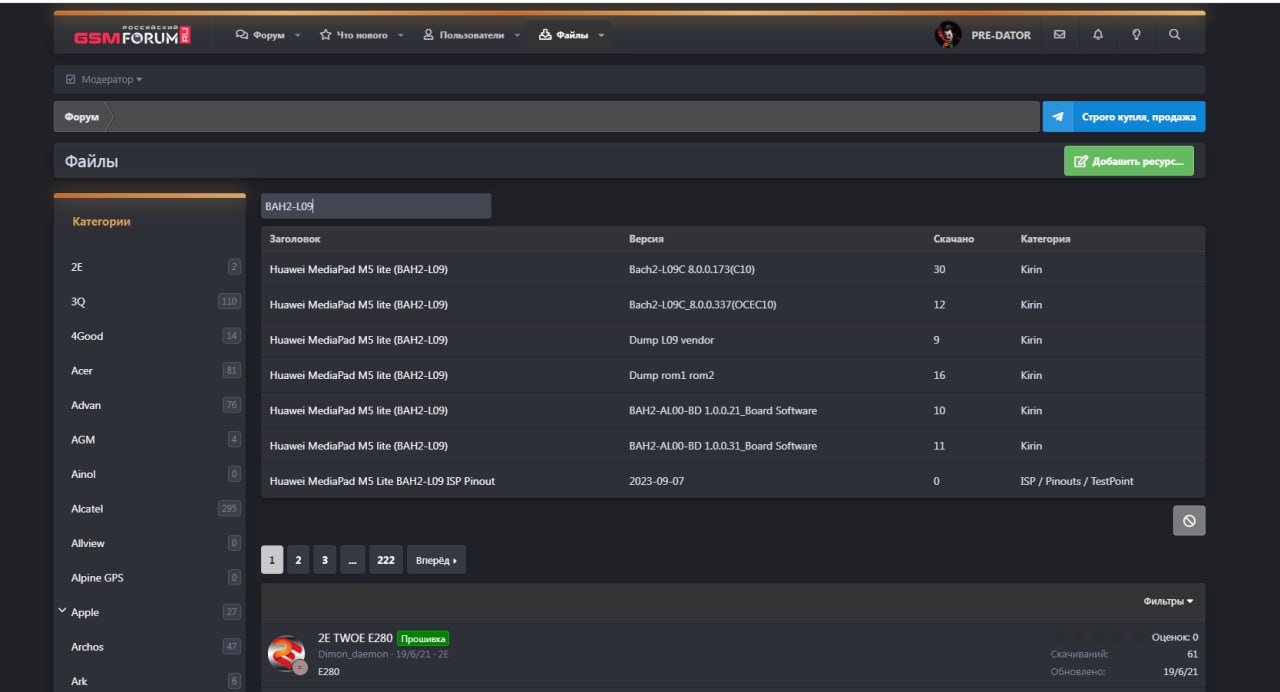This screenshot has width=1280, height=692.
Task: Click the BAH2-L09 search field
Action: tap(376, 206)
